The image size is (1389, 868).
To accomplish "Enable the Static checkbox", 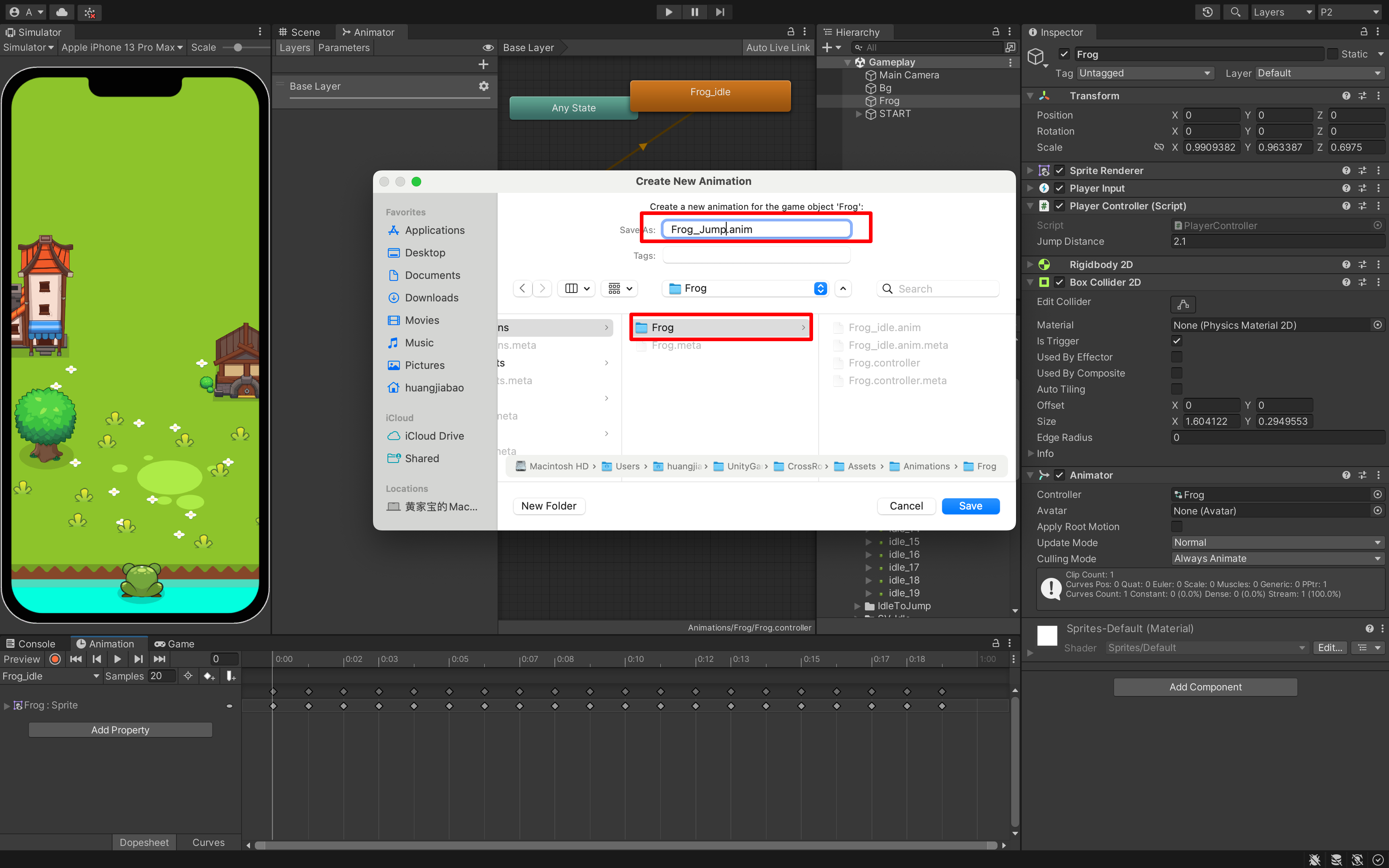I will [x=1333, y=54].
